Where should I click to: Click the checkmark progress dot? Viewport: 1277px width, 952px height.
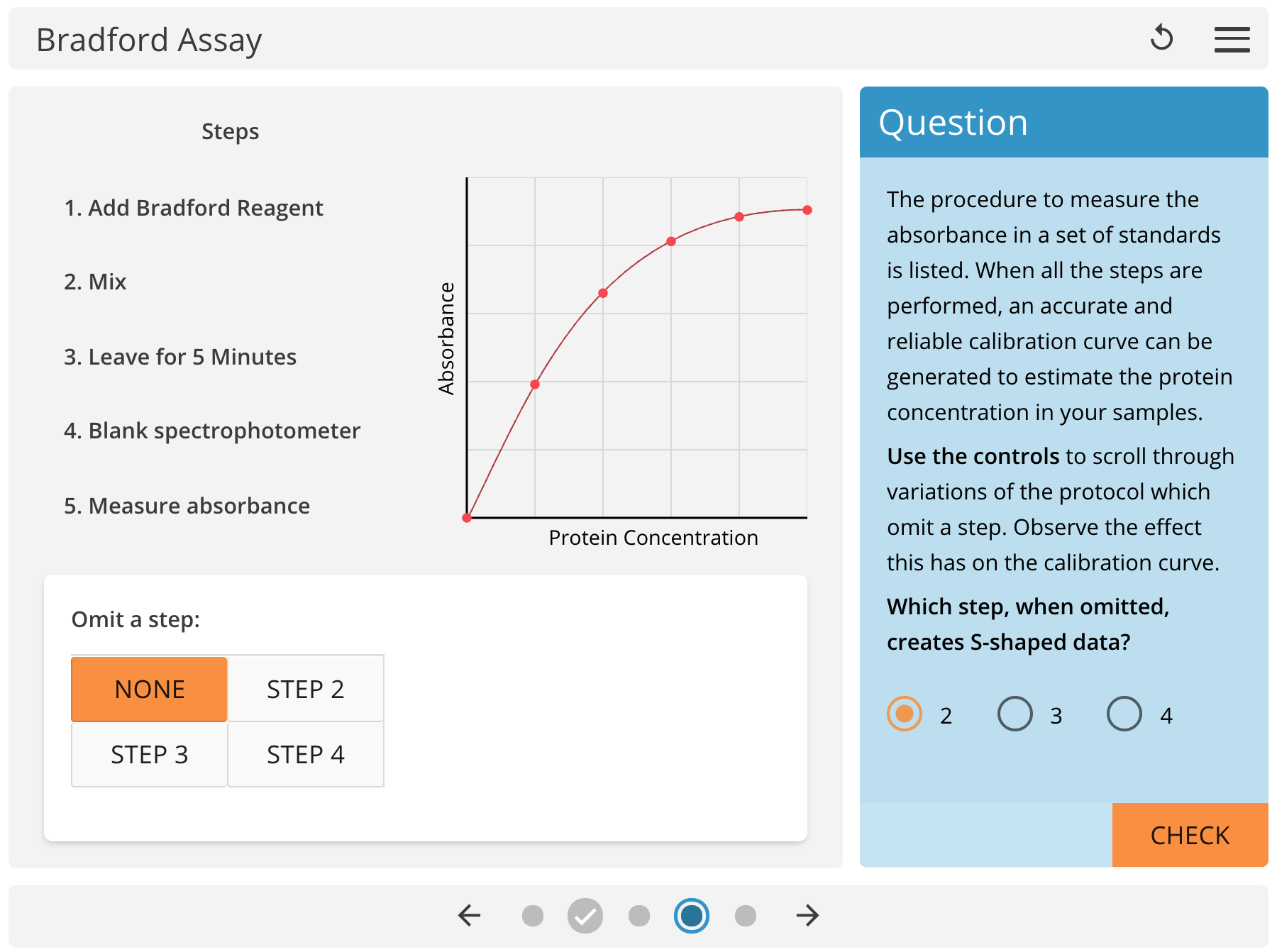584,916
